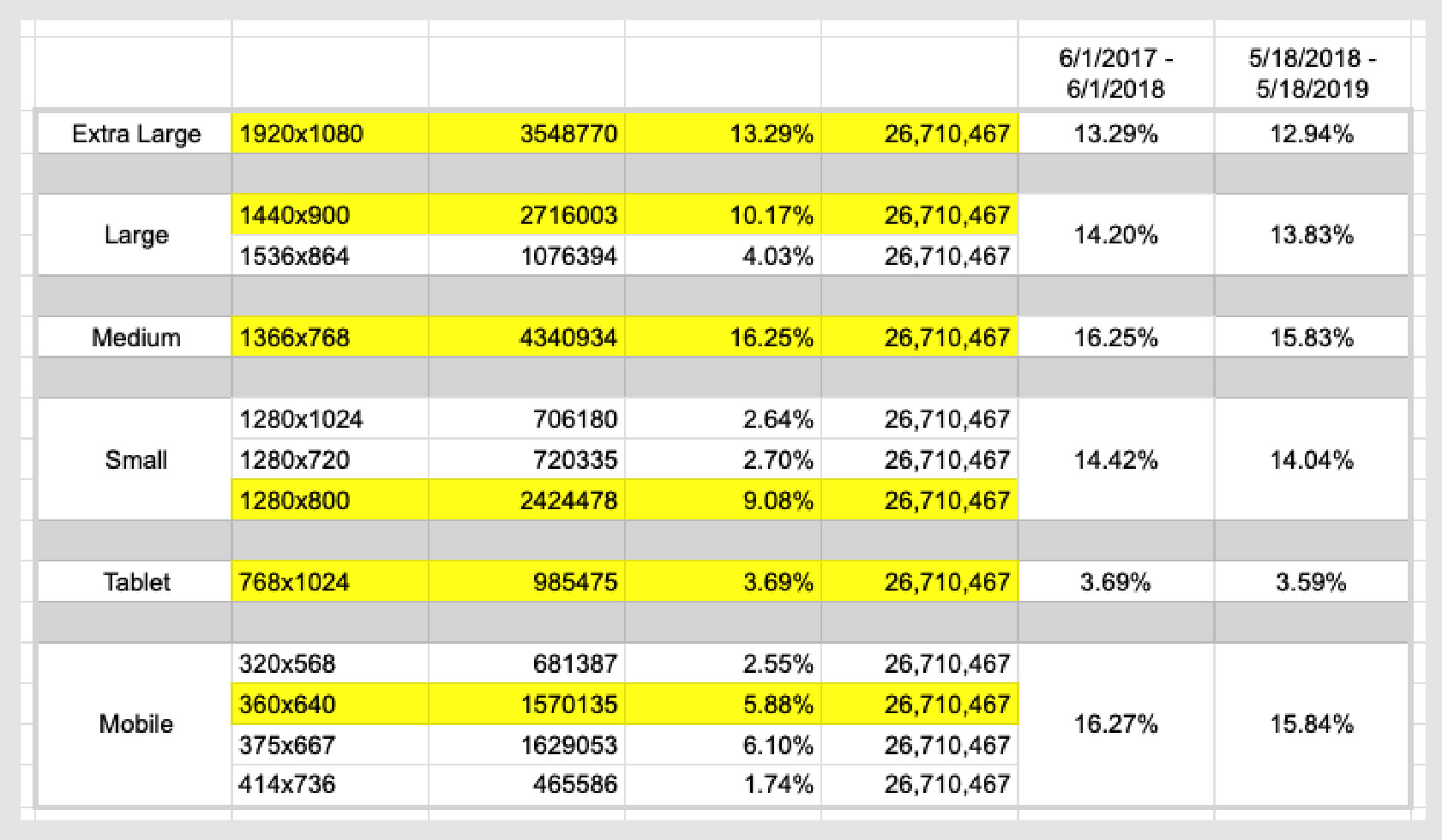Viewport: 1442px width, 840px height.
Task: Select the 768x1024 resolution cell
Action: coord(329,582)
